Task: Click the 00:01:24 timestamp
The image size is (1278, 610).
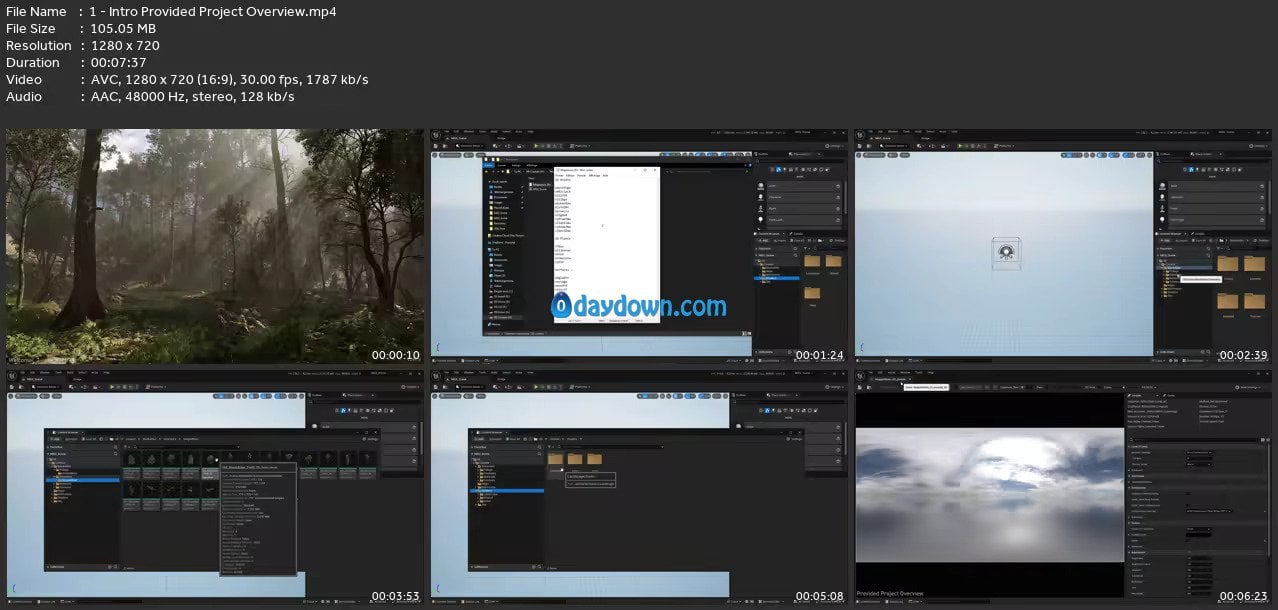Action: coord(819,355)
